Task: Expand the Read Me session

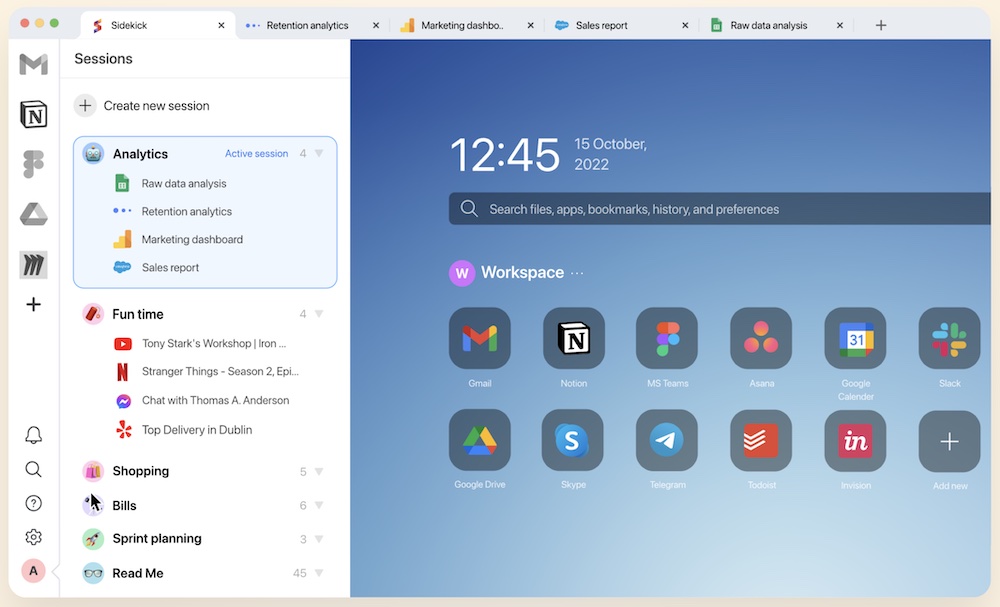Action: [x=319, y=573]
